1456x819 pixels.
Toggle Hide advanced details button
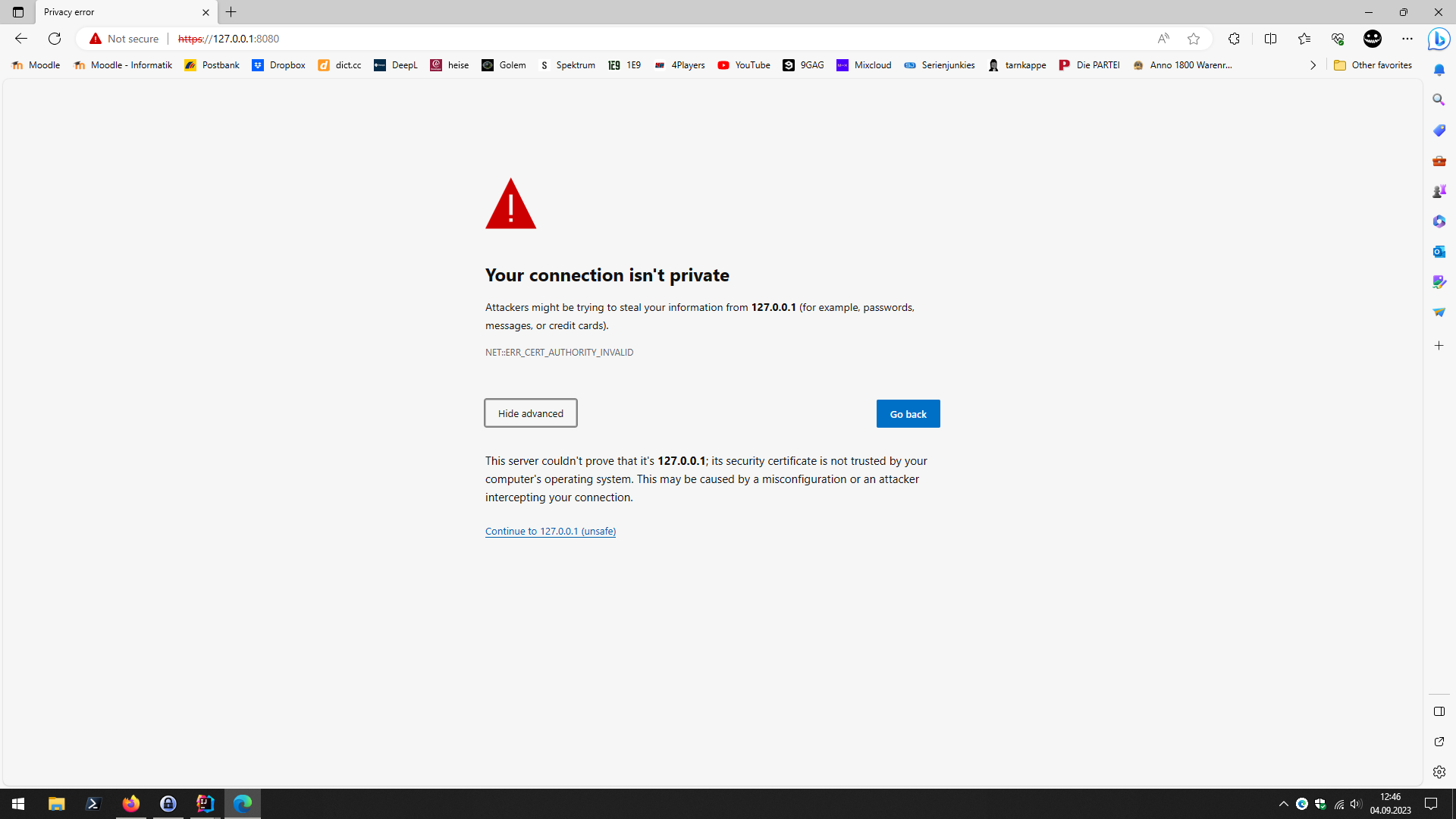(530, 413)
